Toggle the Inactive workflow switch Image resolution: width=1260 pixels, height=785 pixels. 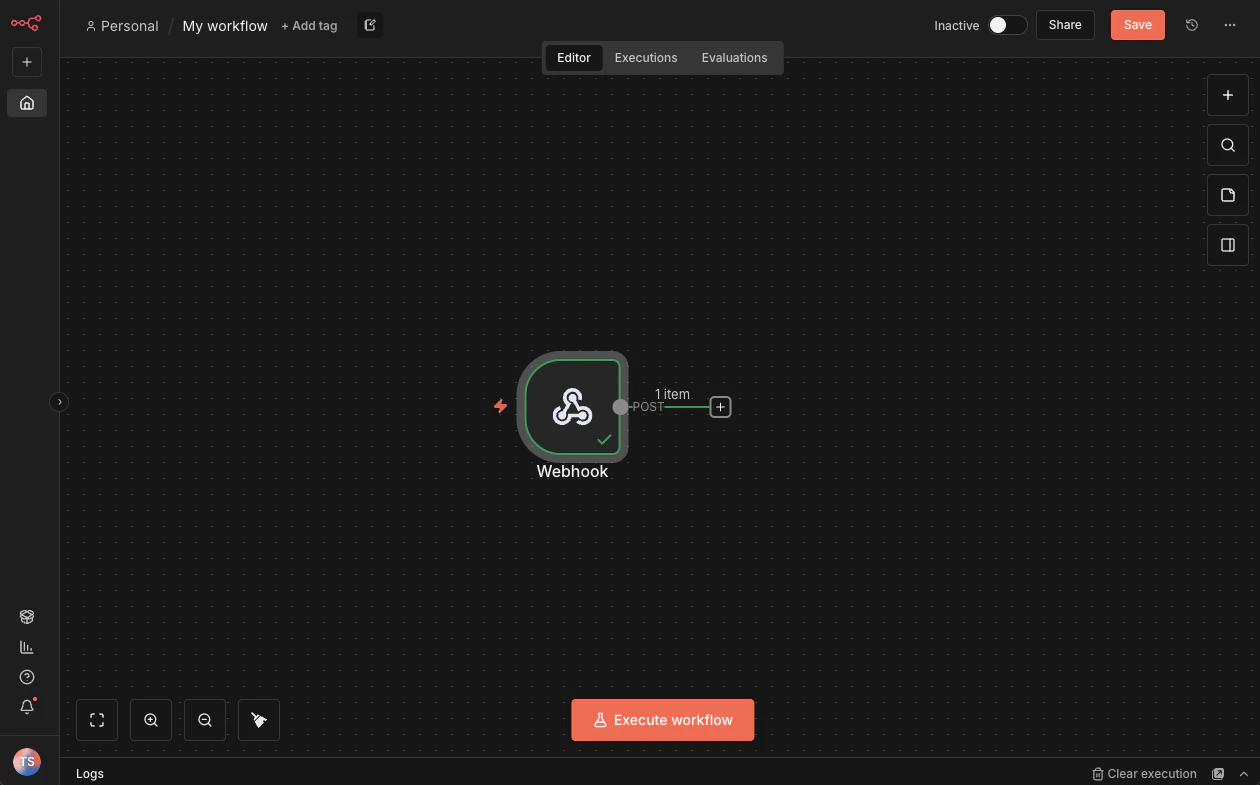[x=1007, y=25]
